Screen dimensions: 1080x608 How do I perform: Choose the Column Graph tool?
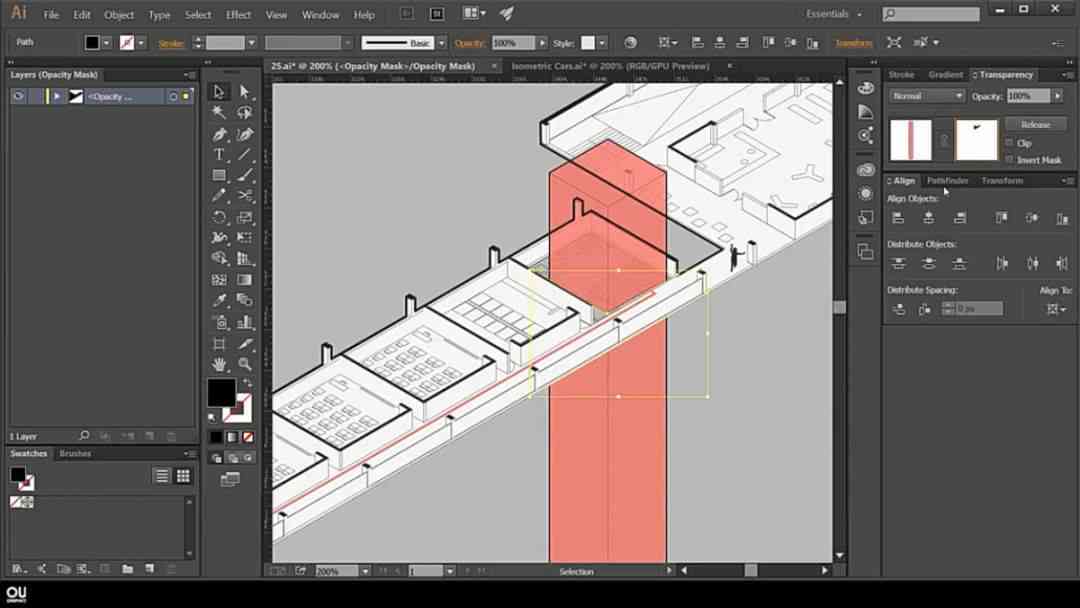(244, 322)
